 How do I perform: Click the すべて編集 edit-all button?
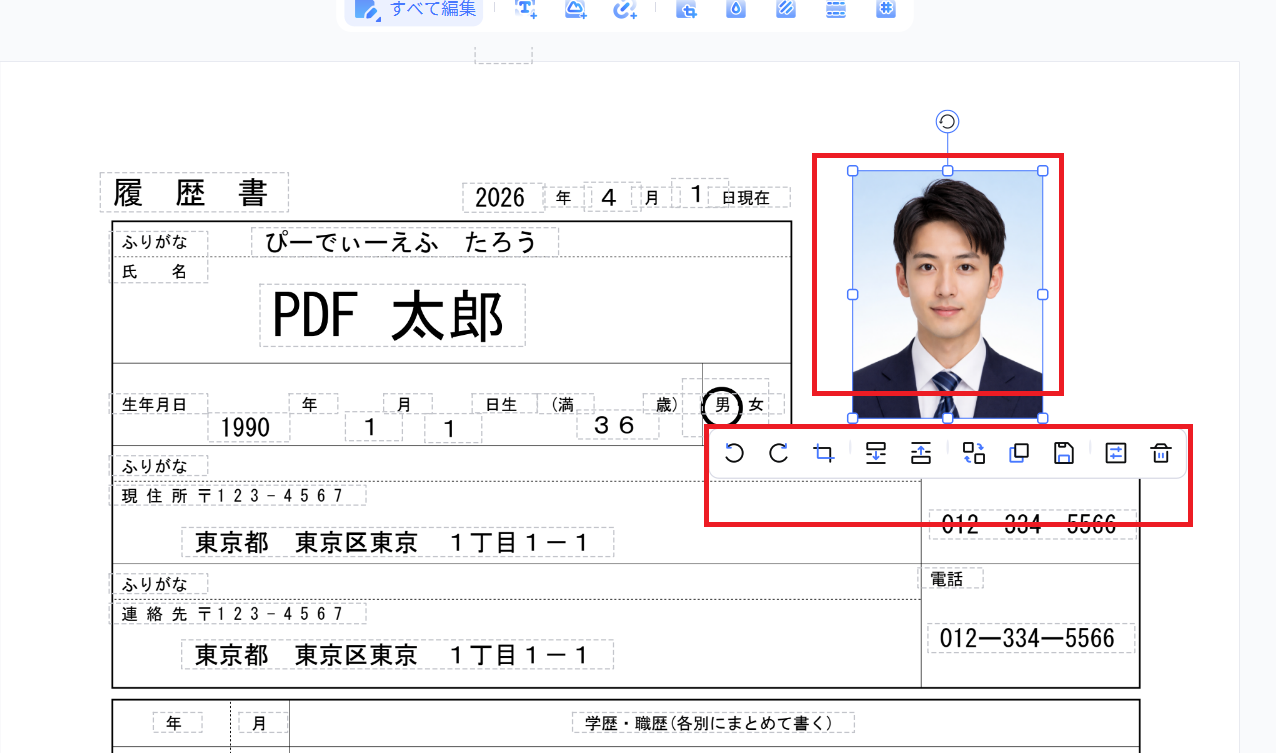414,10
